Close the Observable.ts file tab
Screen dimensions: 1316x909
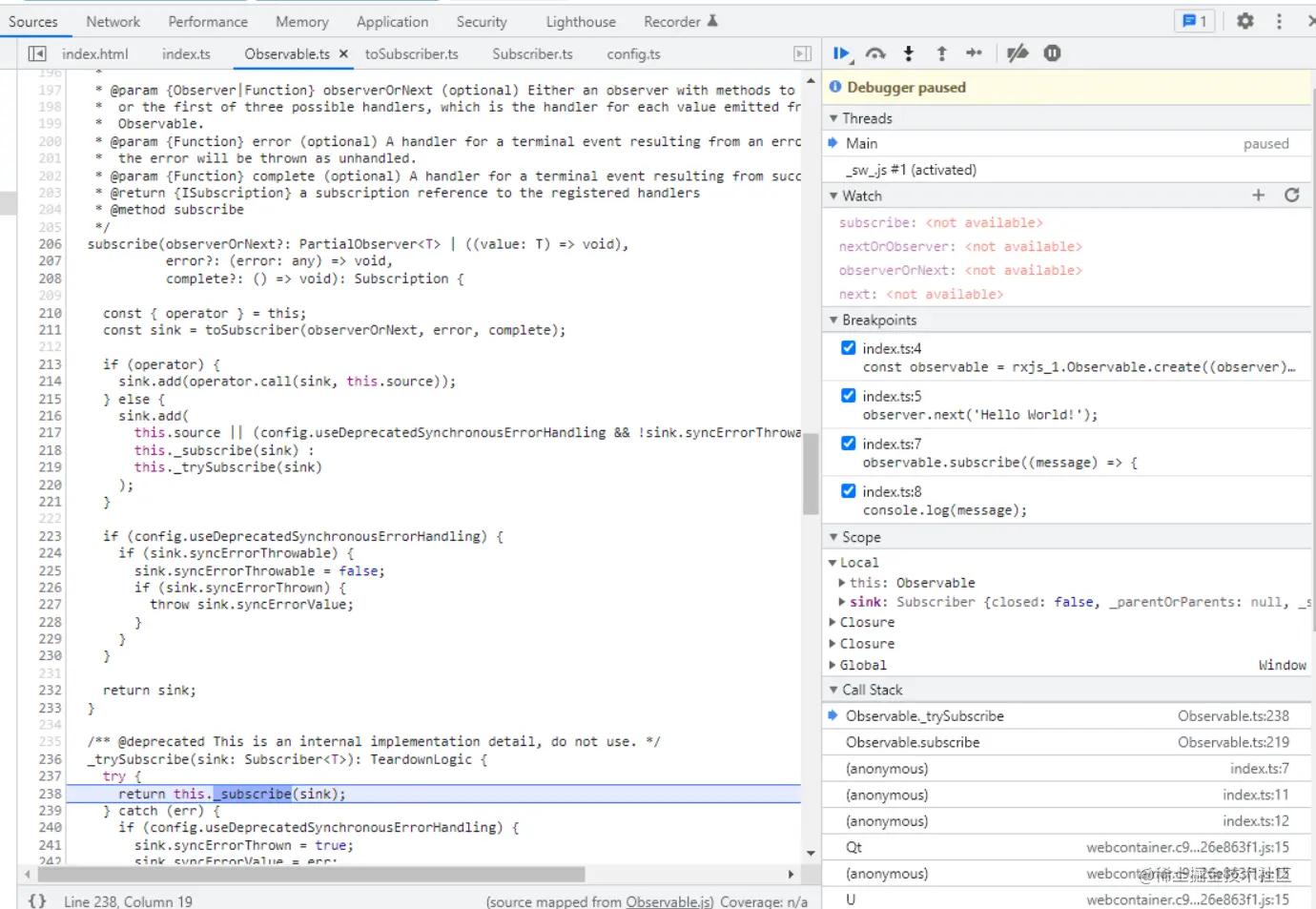coord(343,54)
